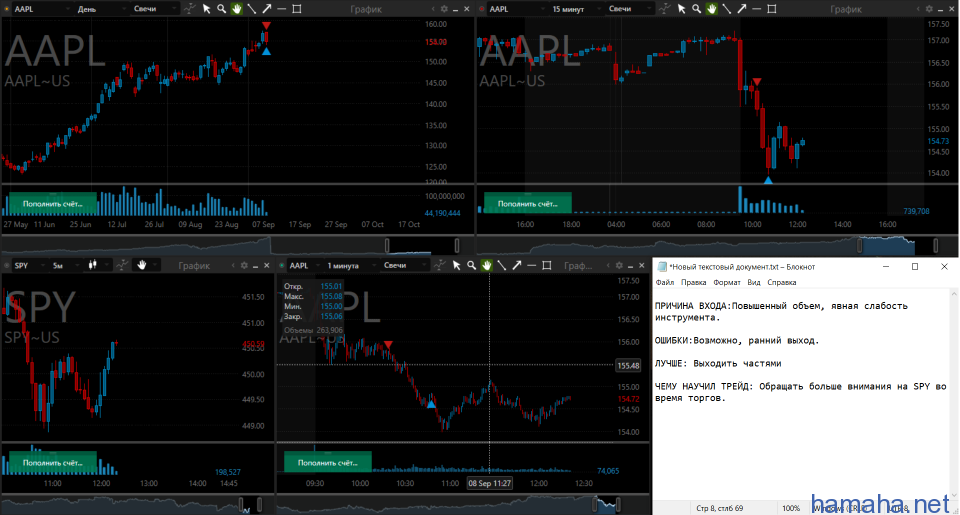The image size is (960, 515).
Task: Select rectangle tool in AAPL 1-minute chart
Action: [x=547, y=265]
